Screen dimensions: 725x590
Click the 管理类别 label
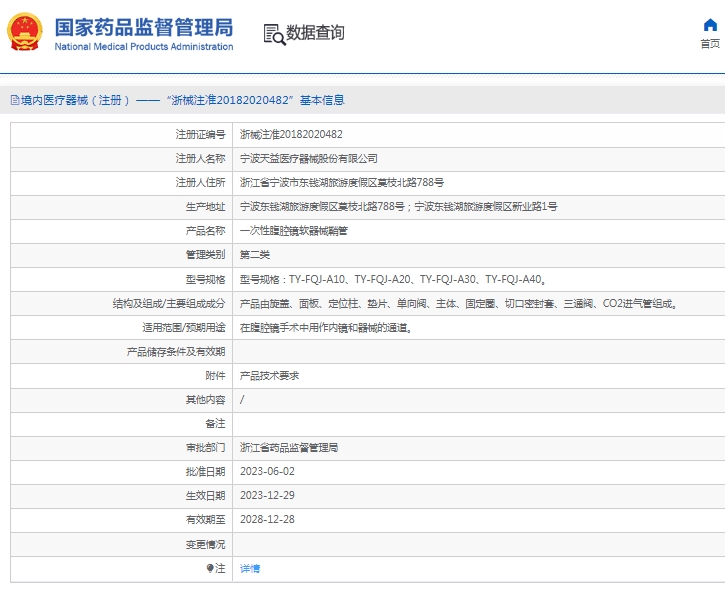pyautogui.click(x=206, y=255)
